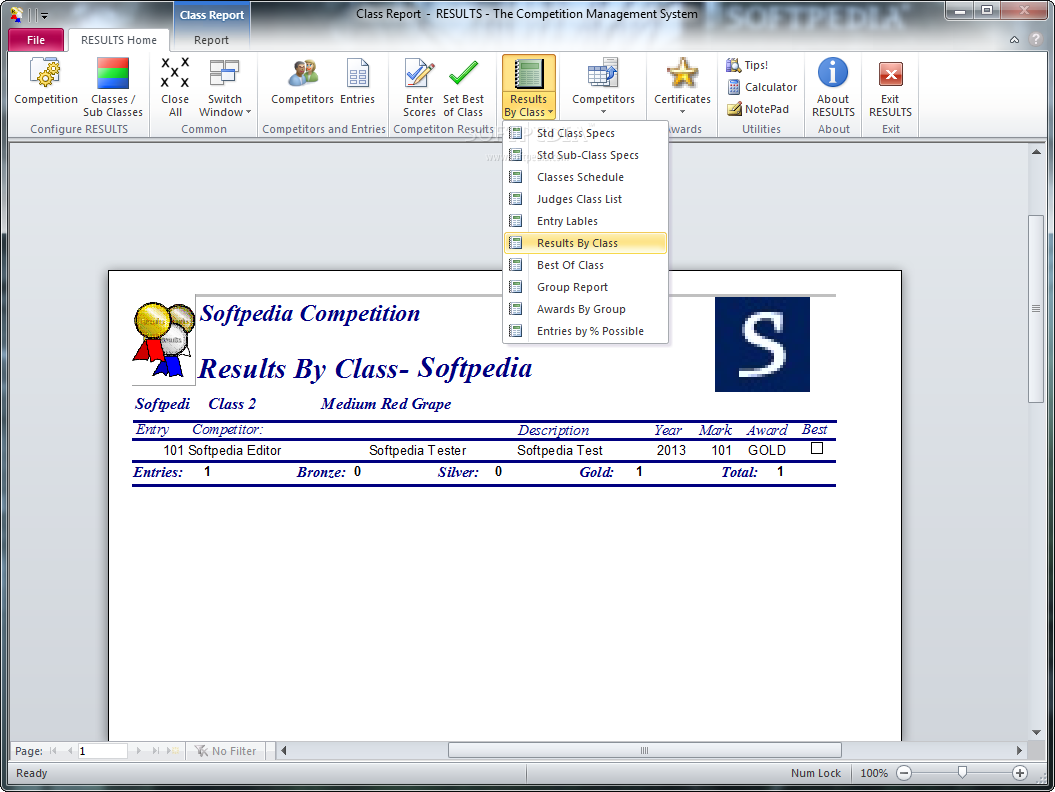The width and height of the screenshot is (1055, 792).
Task: Open the Competitors people icon
Action: pyautogui.click(x=303, y=82)
